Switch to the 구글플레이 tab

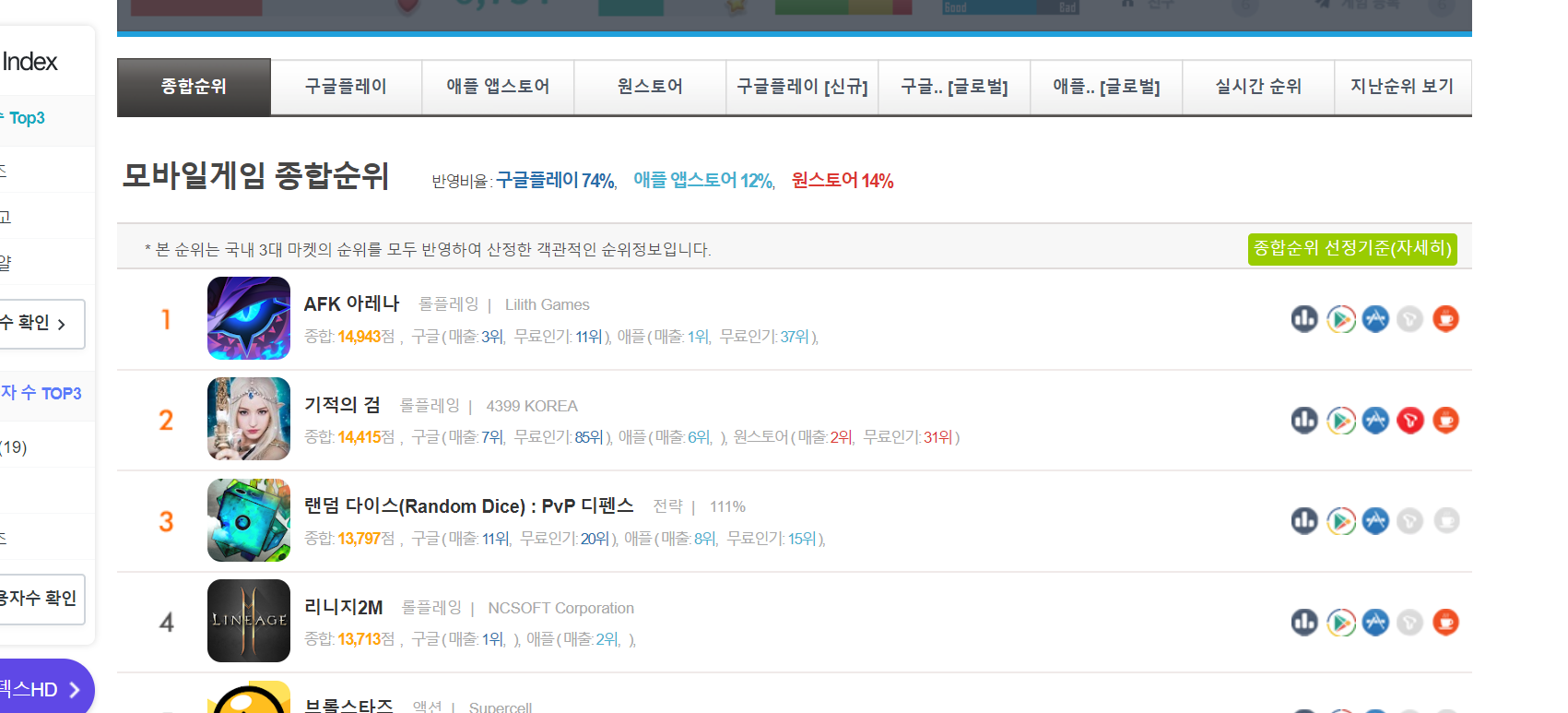(346, 87)
